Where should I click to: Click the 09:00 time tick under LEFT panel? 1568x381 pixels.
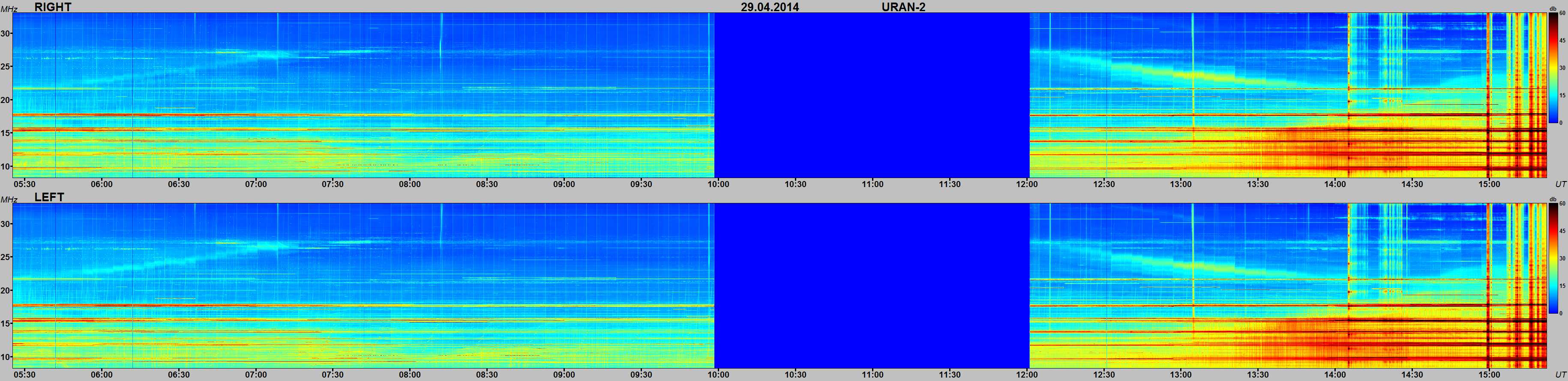click(x=564, y=374)
